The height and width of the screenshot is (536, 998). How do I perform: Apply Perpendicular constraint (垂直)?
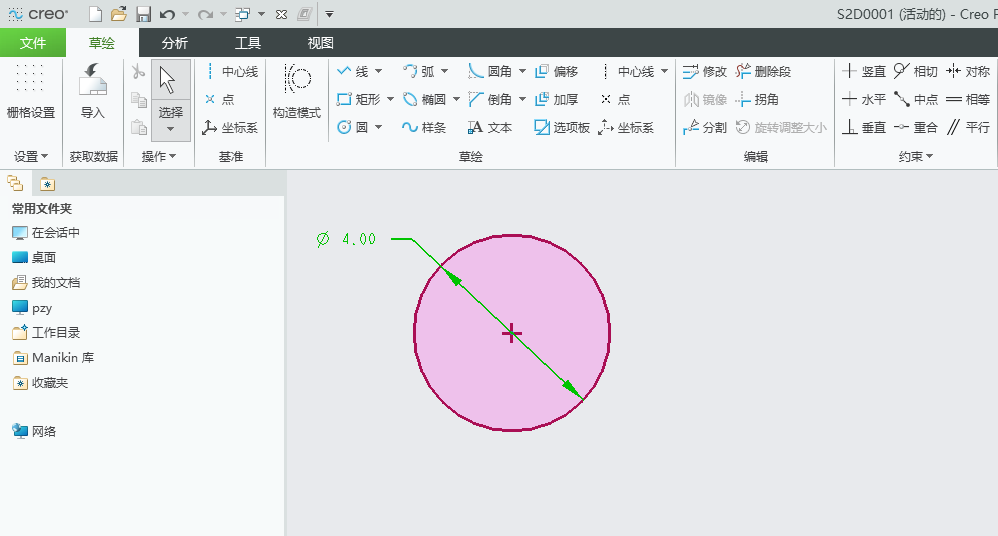pos(864,127)
